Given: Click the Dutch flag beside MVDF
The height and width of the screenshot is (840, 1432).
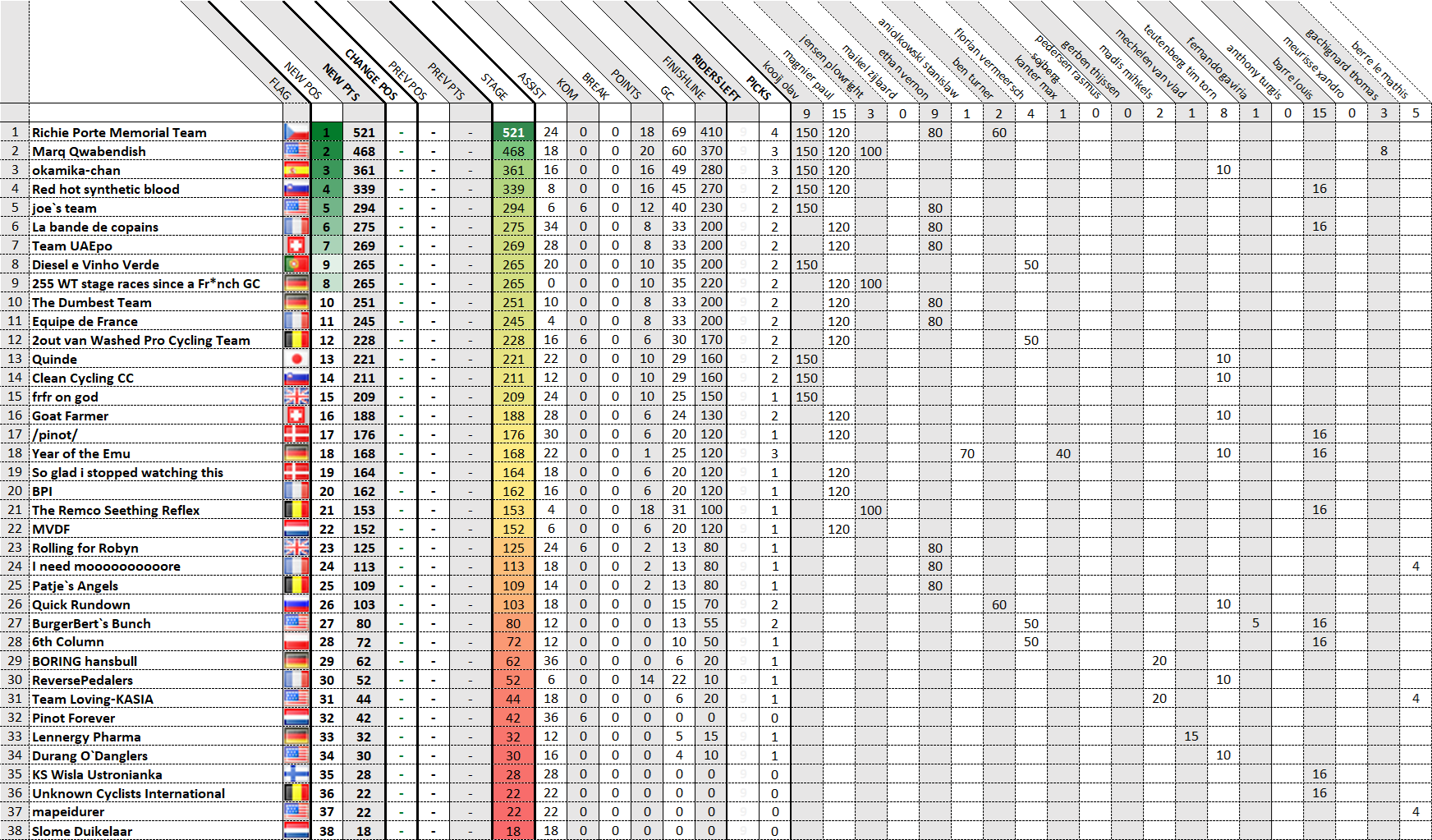Looking at the screenshot, I should 296,529.
